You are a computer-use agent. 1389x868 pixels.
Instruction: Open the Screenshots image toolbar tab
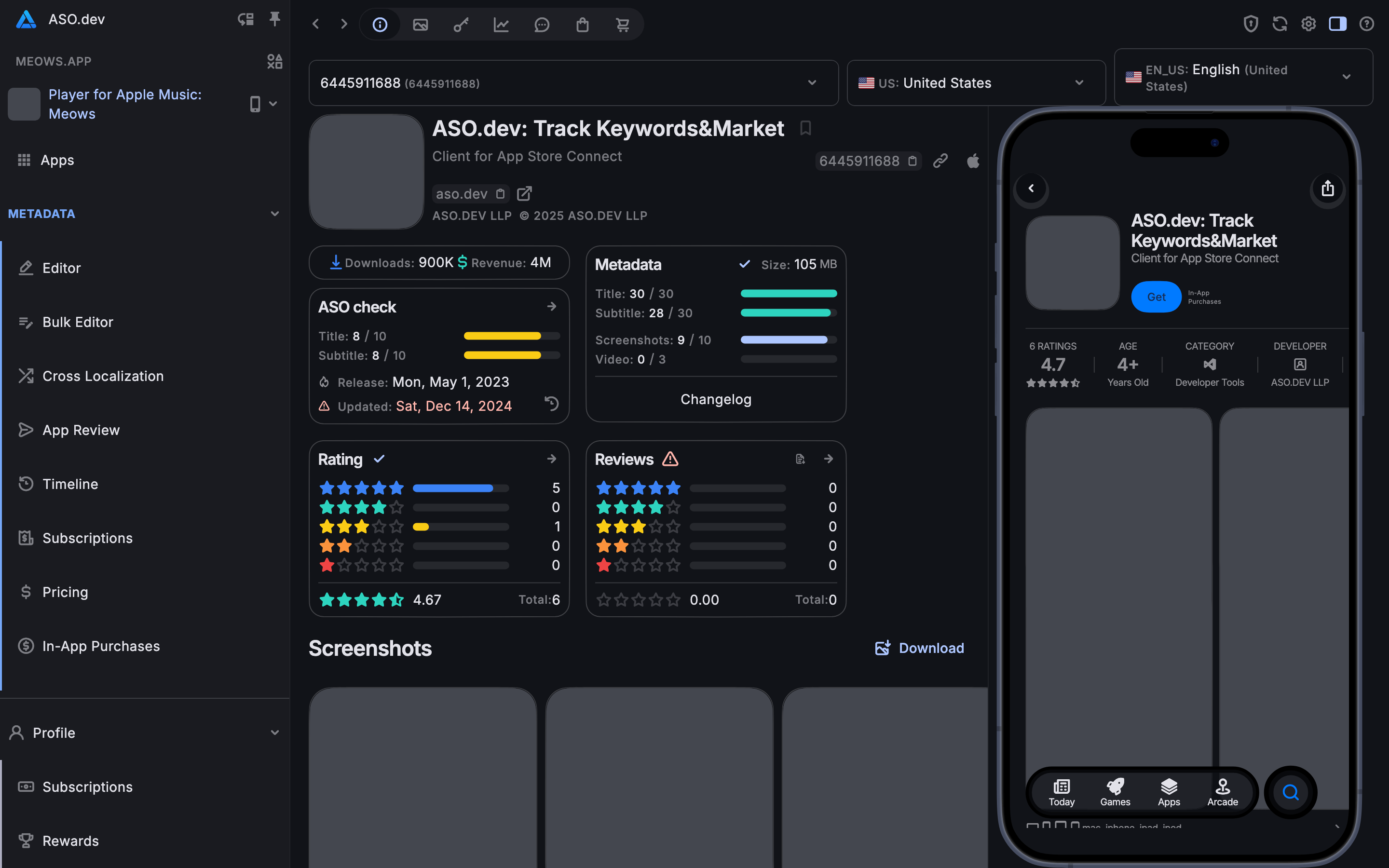pyautogui.click(x=420, y=24)
